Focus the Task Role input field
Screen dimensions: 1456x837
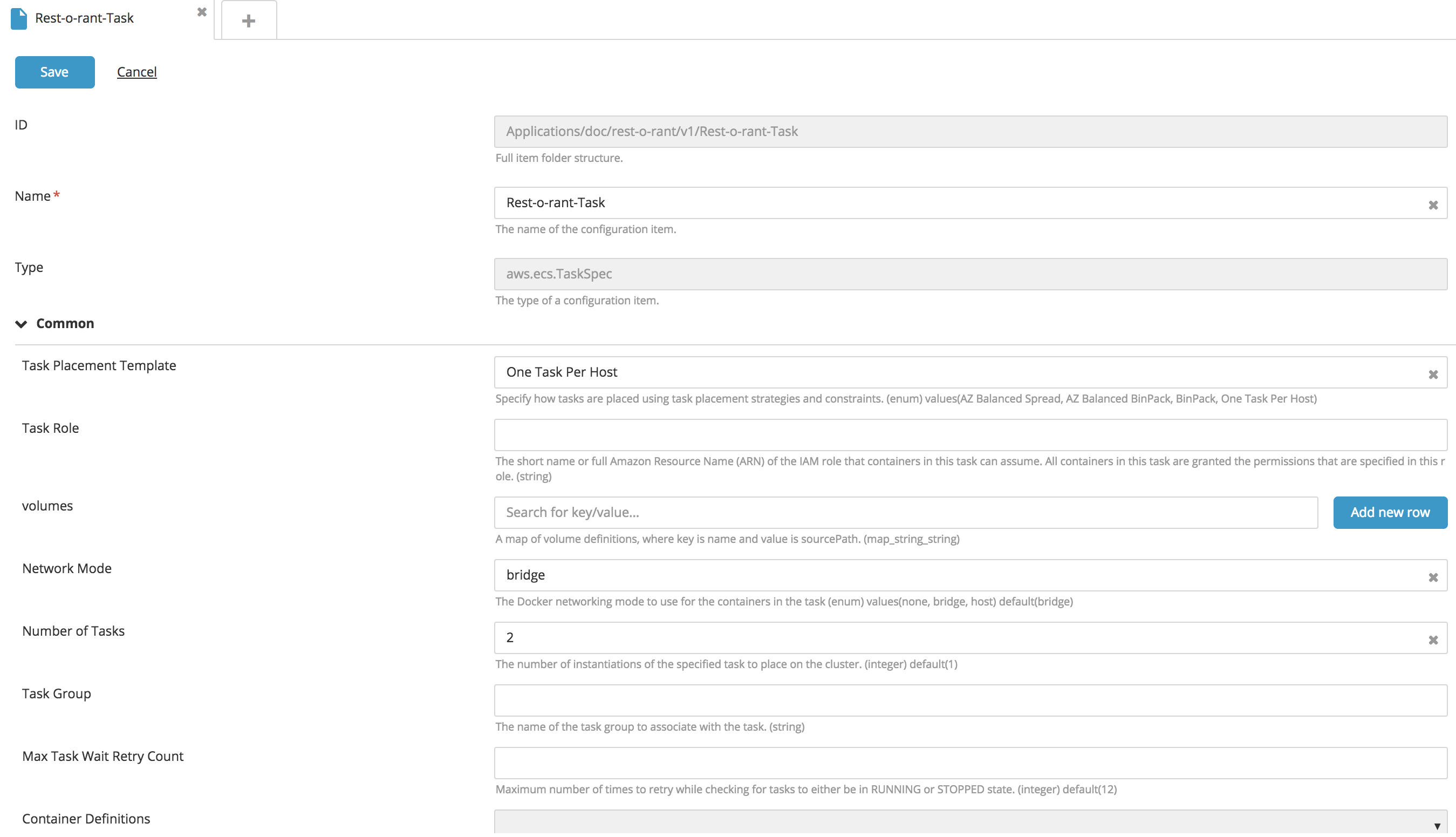pyautogui.click(x=970, y=435)
